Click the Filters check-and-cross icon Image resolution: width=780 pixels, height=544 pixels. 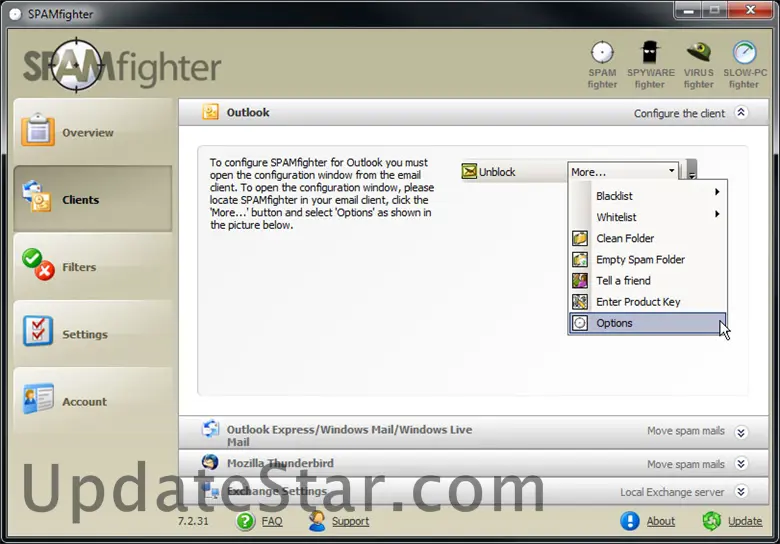pyautogui.click(x=38, y=265)
